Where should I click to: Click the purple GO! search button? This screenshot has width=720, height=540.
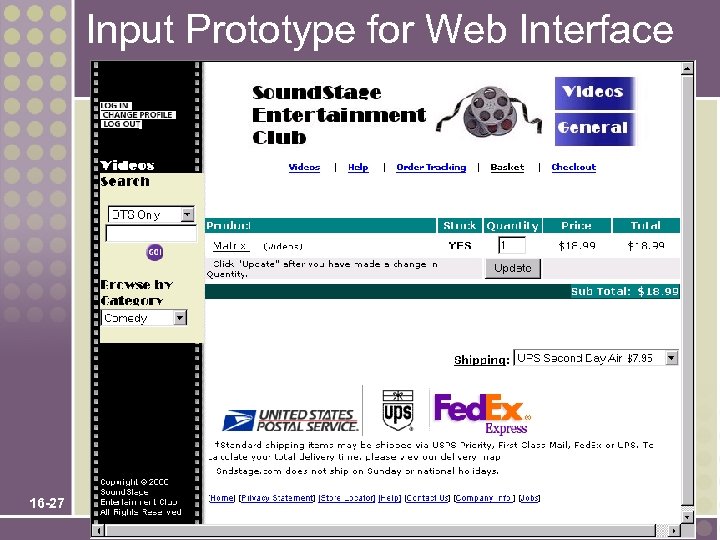coord(155,252)
